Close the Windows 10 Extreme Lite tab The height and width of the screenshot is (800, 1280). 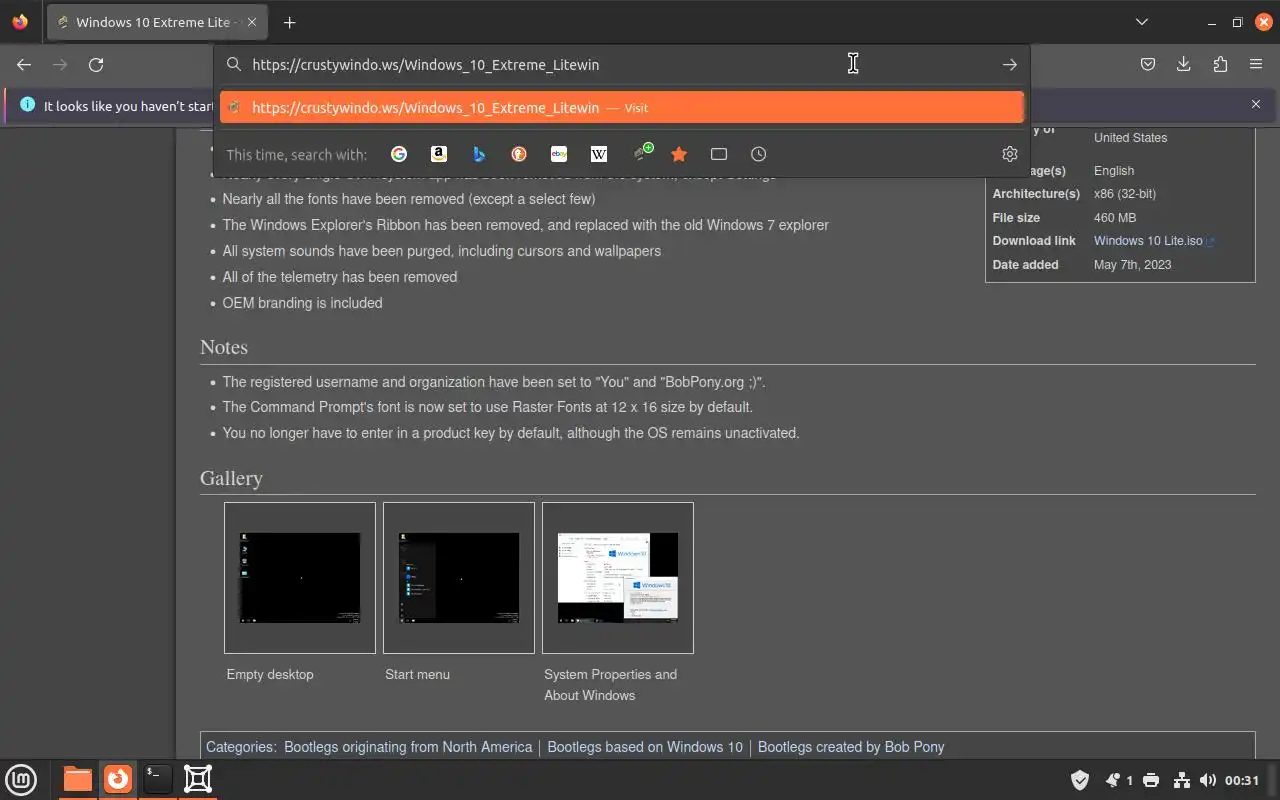click(251, 22)
